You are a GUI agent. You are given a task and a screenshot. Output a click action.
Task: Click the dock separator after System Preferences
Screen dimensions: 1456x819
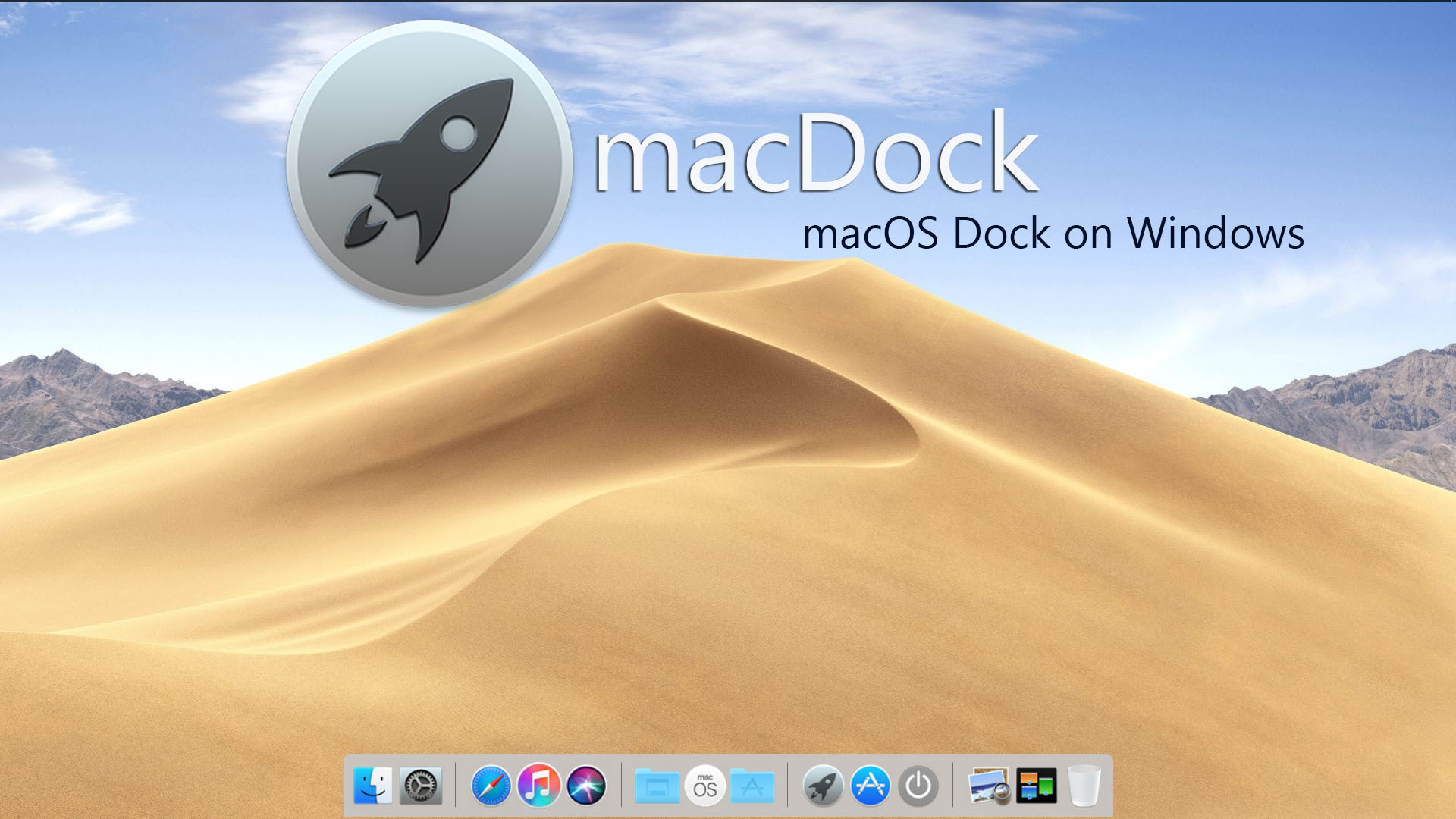[456, 786]
